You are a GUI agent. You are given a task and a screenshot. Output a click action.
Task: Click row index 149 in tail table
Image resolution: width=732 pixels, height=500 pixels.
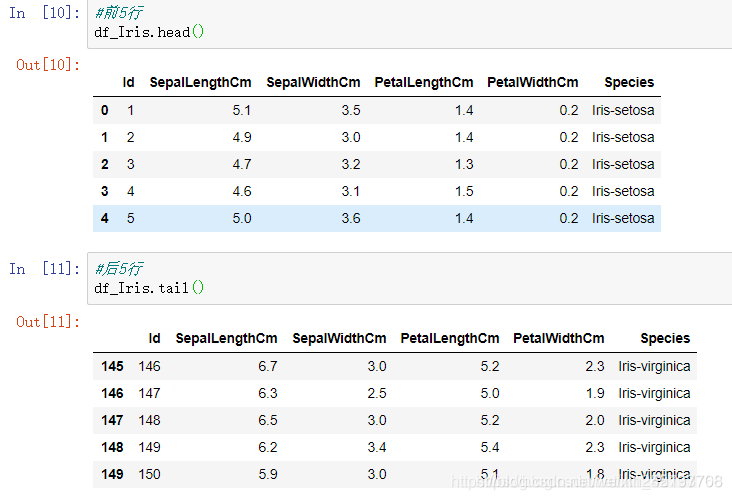112,474
